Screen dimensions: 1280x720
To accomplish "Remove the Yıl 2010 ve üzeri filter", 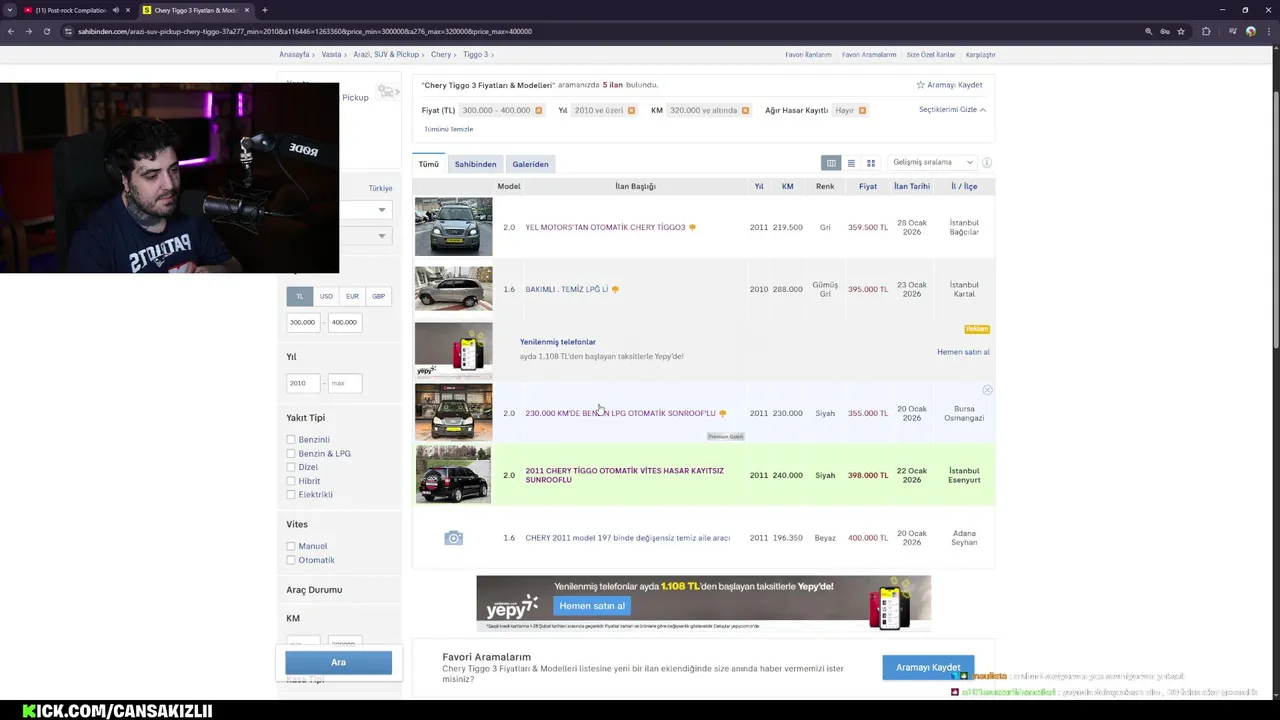I will pyautogui.click(x=631, y=110).
